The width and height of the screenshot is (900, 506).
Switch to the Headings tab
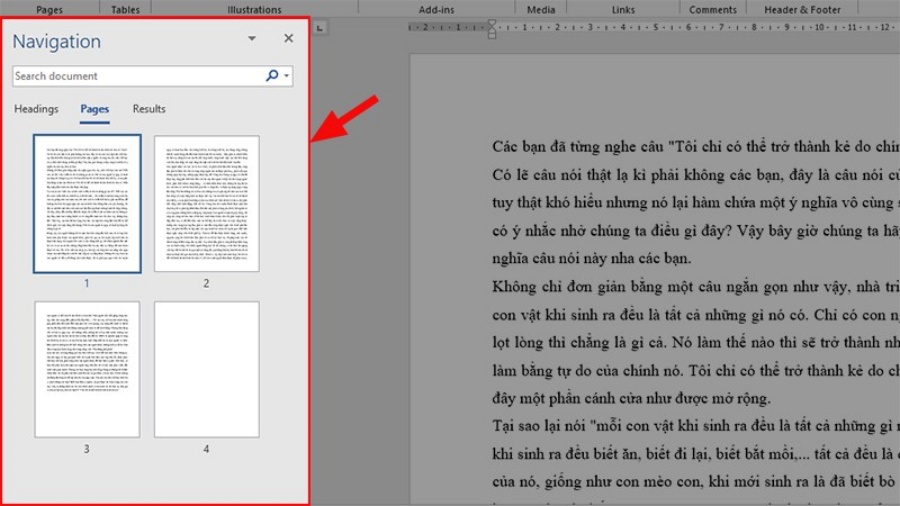click(36, 109)
